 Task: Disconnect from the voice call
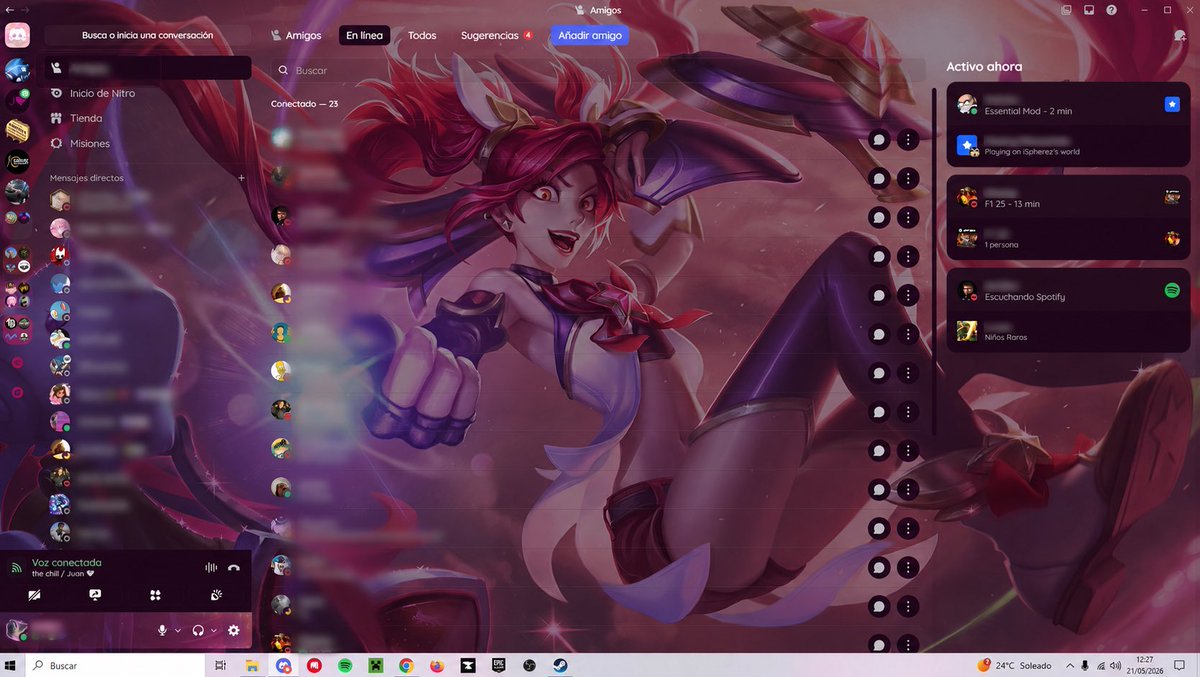coord(234,567)
